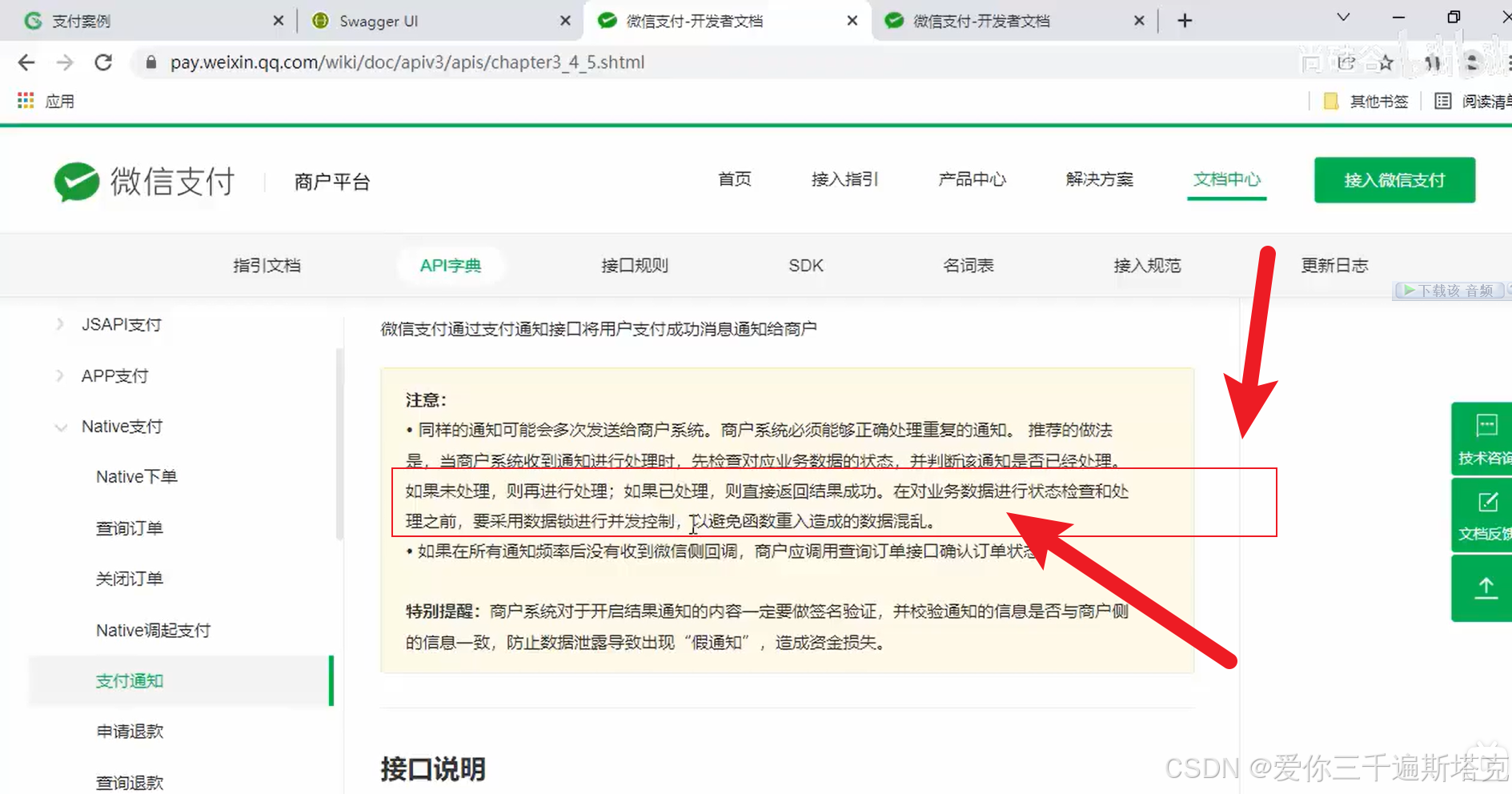This screenshot has height=794, width=1512.
Task: Select the 更新日志 sub-navigation tab
Action: click(1334, 266)
